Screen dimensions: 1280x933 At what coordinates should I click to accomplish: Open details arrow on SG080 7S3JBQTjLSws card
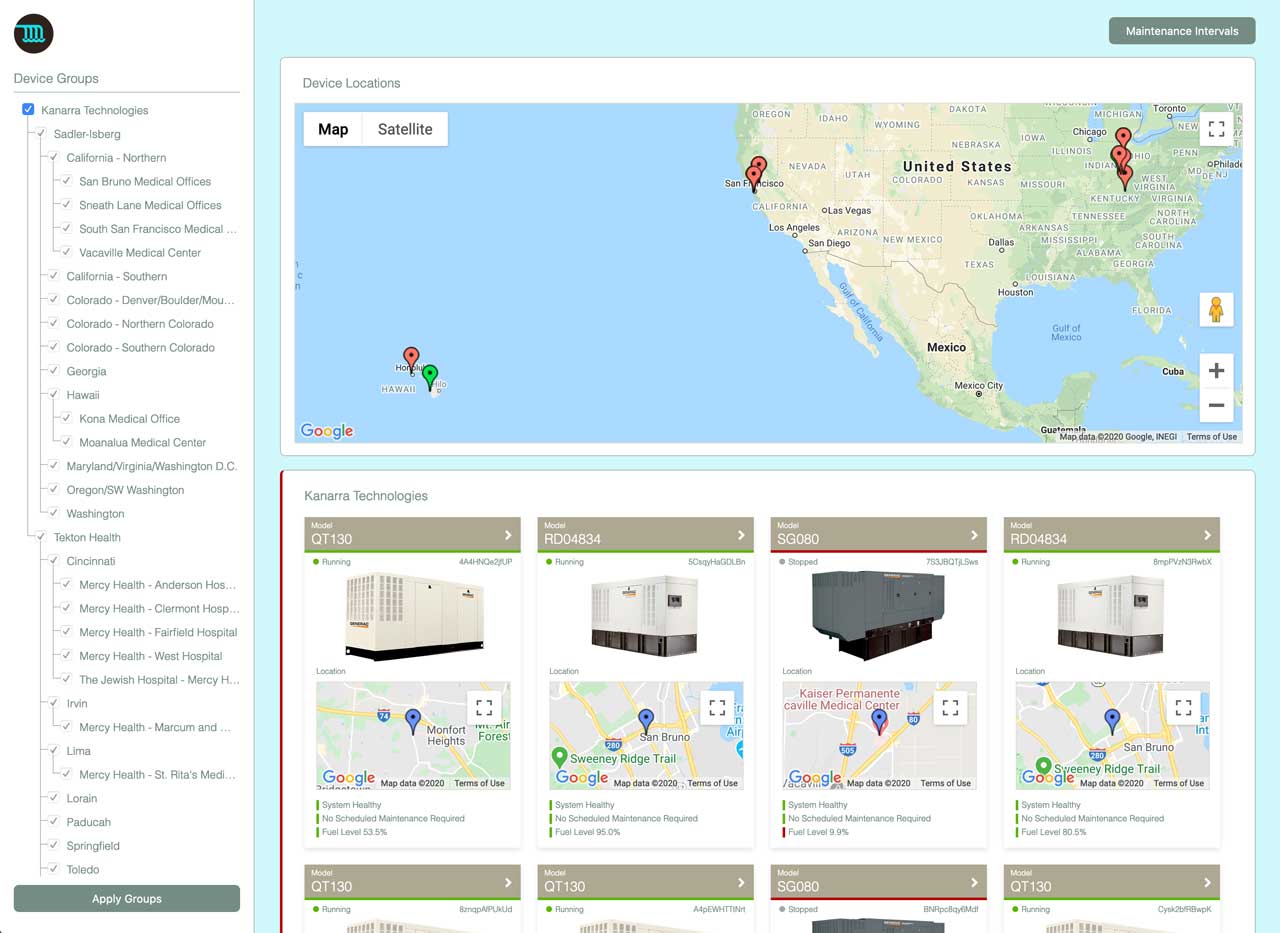[x=974, y=535]
